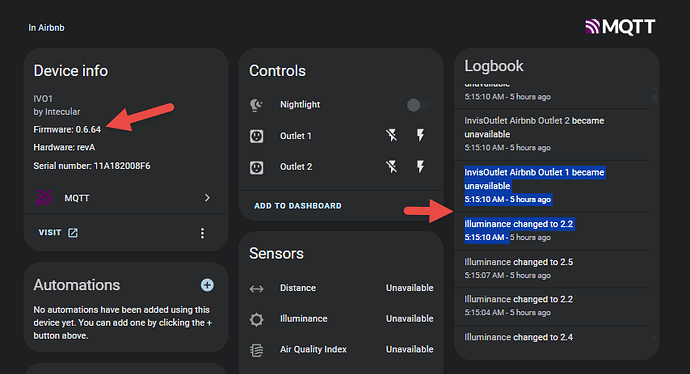Click the Illuminance brightness icon
Screen dimensions: 690x374
tap(257, 319)
